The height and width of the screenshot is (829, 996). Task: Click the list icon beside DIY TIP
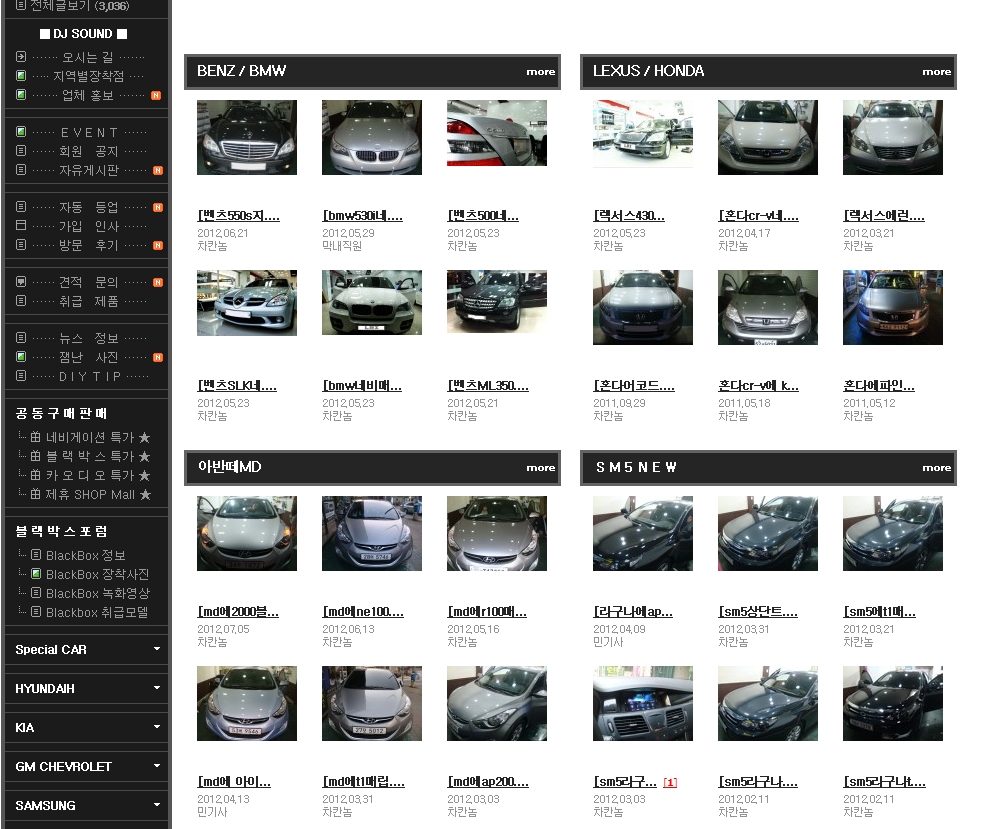(21, 376)
